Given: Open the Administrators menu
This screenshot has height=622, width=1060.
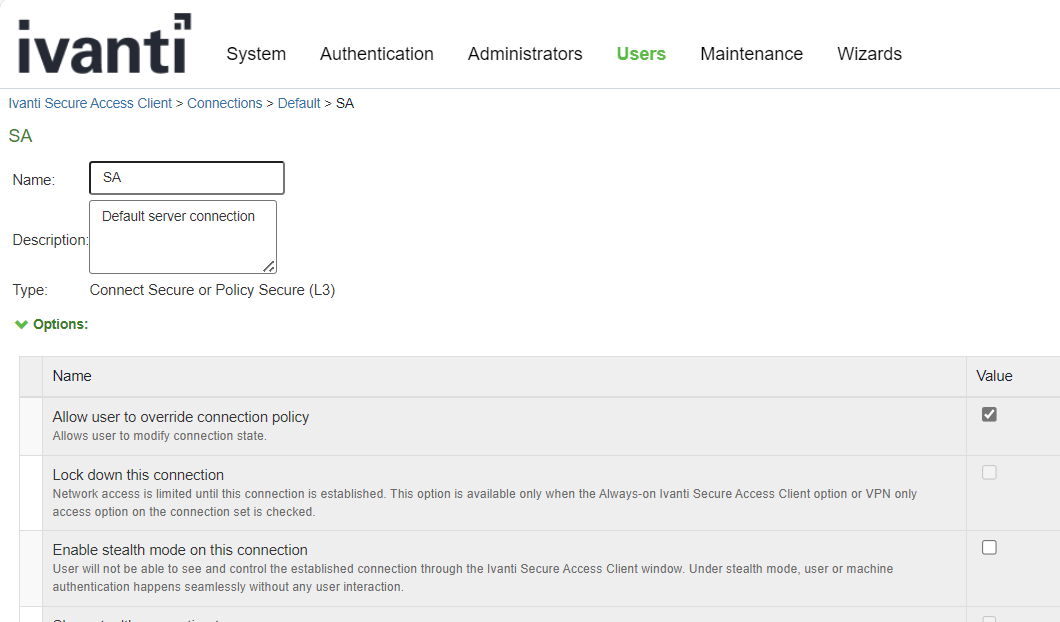Looking at the screenshot, I should (x=524, y=54).
